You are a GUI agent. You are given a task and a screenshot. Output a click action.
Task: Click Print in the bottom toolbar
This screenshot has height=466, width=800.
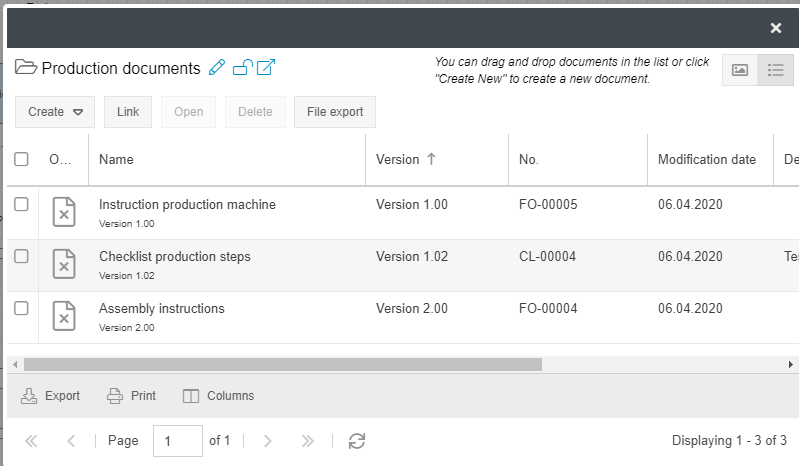132,396
